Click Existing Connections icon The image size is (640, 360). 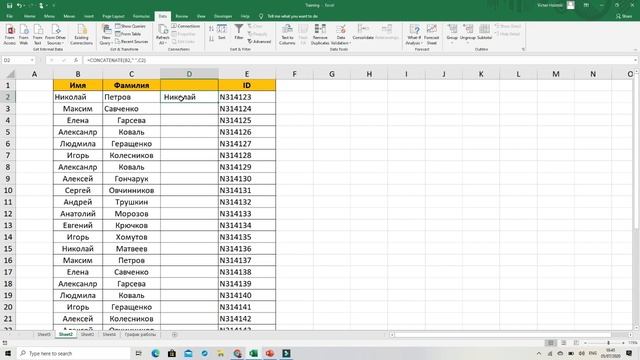(81, 34)
